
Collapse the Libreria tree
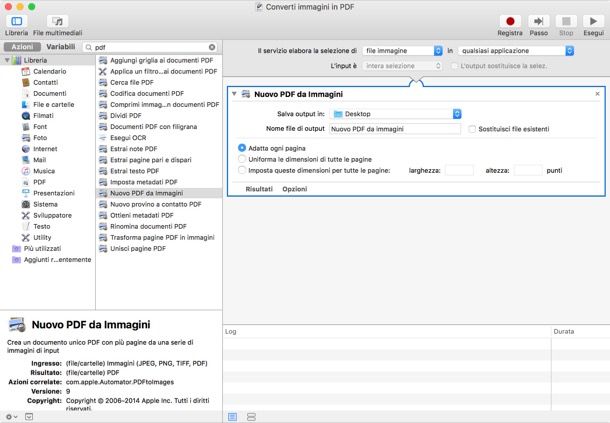(7, 60)
